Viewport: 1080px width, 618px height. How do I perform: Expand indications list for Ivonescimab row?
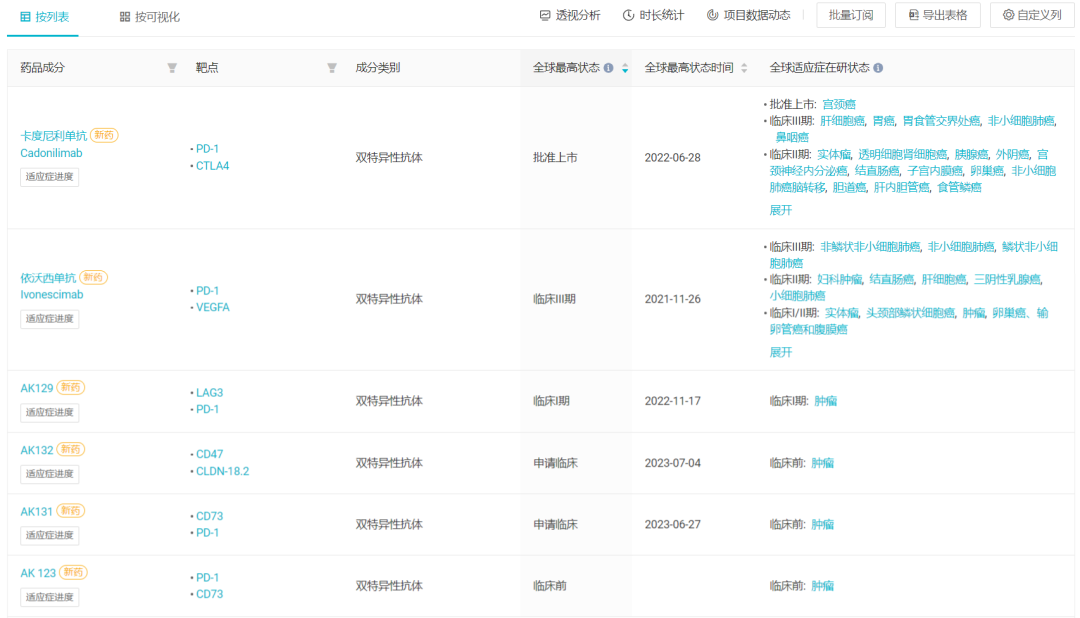(780, 352)
